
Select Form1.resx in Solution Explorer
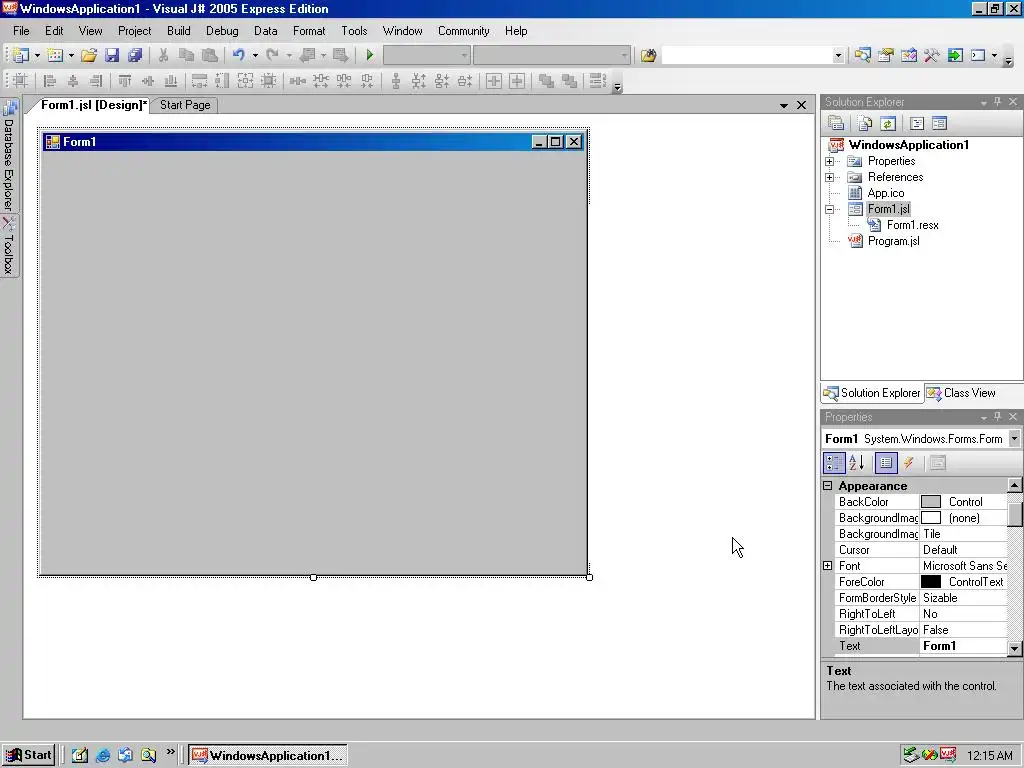coord(912,225)
